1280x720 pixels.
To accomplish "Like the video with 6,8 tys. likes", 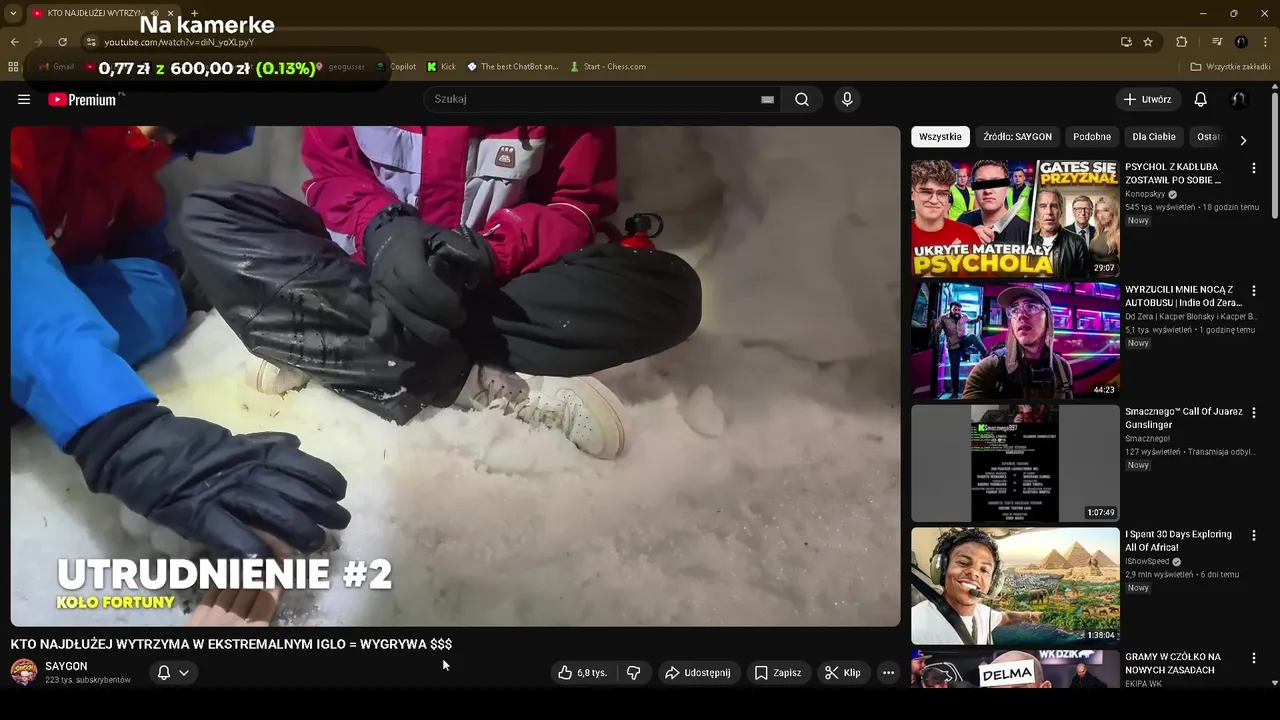I will coord(583,673).
